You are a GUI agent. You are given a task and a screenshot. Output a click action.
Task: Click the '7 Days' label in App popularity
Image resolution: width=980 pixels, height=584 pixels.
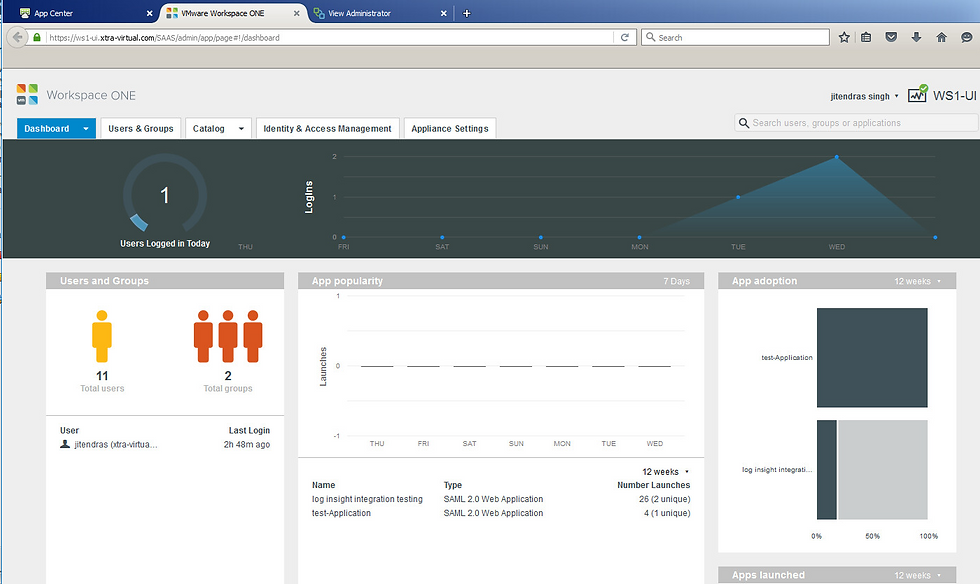676,281
